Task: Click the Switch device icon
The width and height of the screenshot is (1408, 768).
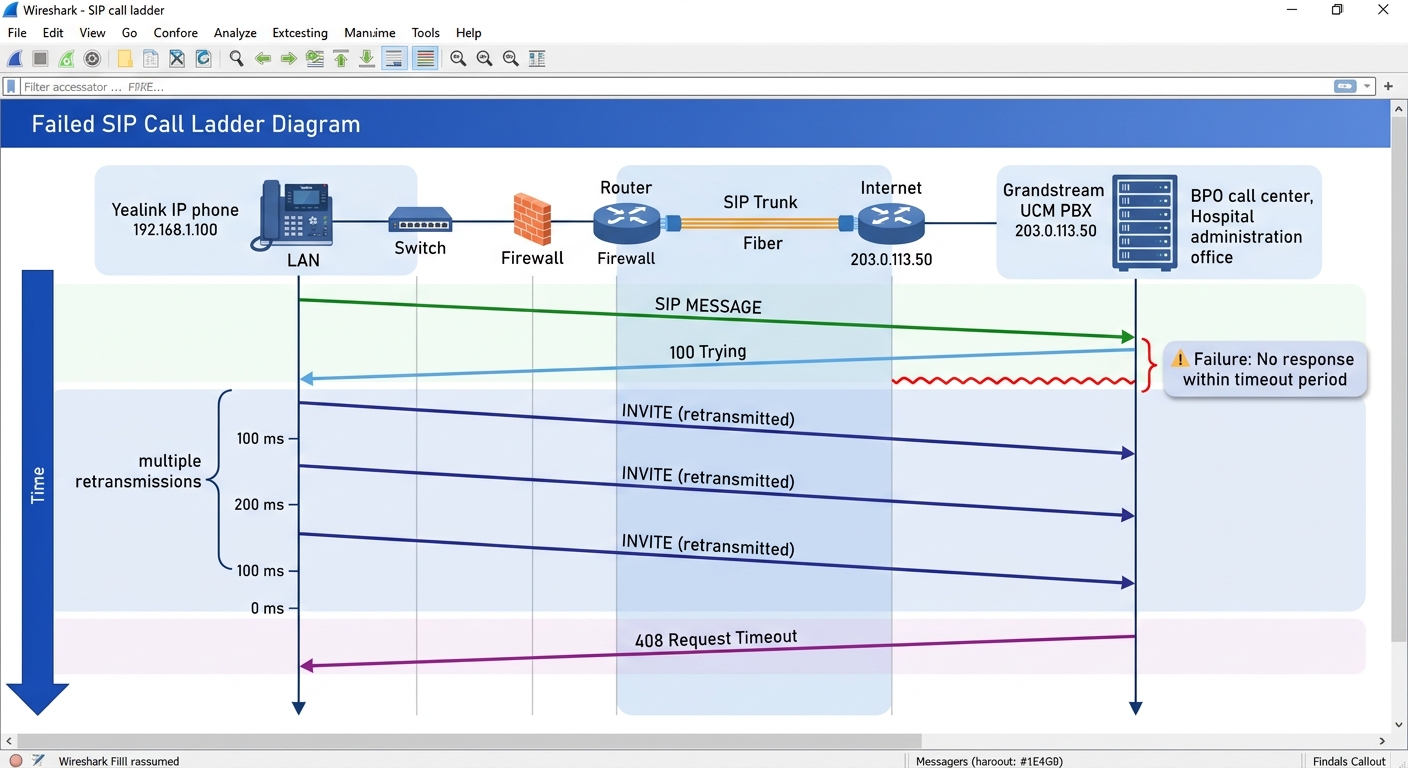Action: [x=420, y=220]
